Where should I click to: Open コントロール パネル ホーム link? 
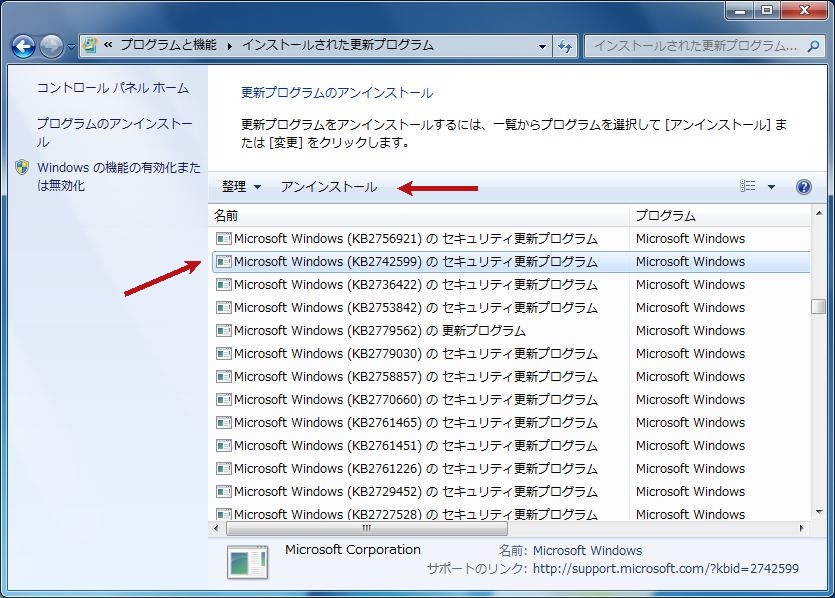[x=112, y=88]
